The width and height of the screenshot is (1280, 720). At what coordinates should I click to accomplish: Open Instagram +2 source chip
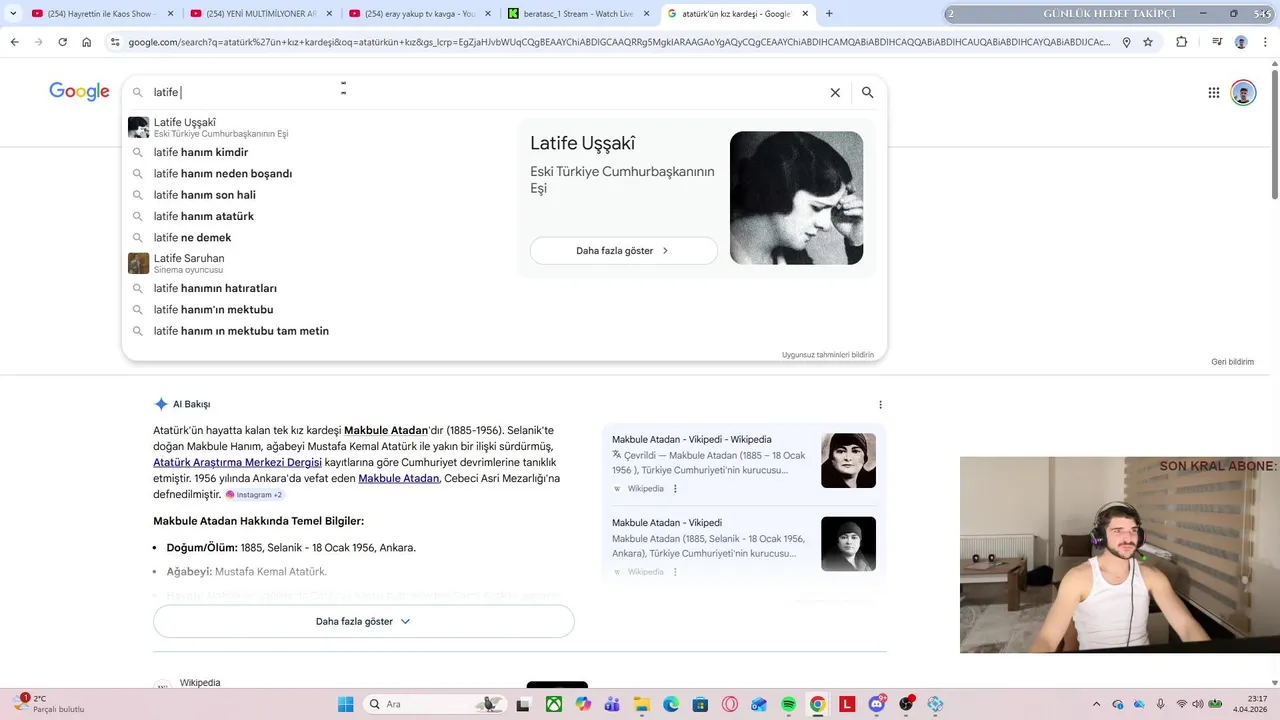pyautogui.click(x=254, y=494)
